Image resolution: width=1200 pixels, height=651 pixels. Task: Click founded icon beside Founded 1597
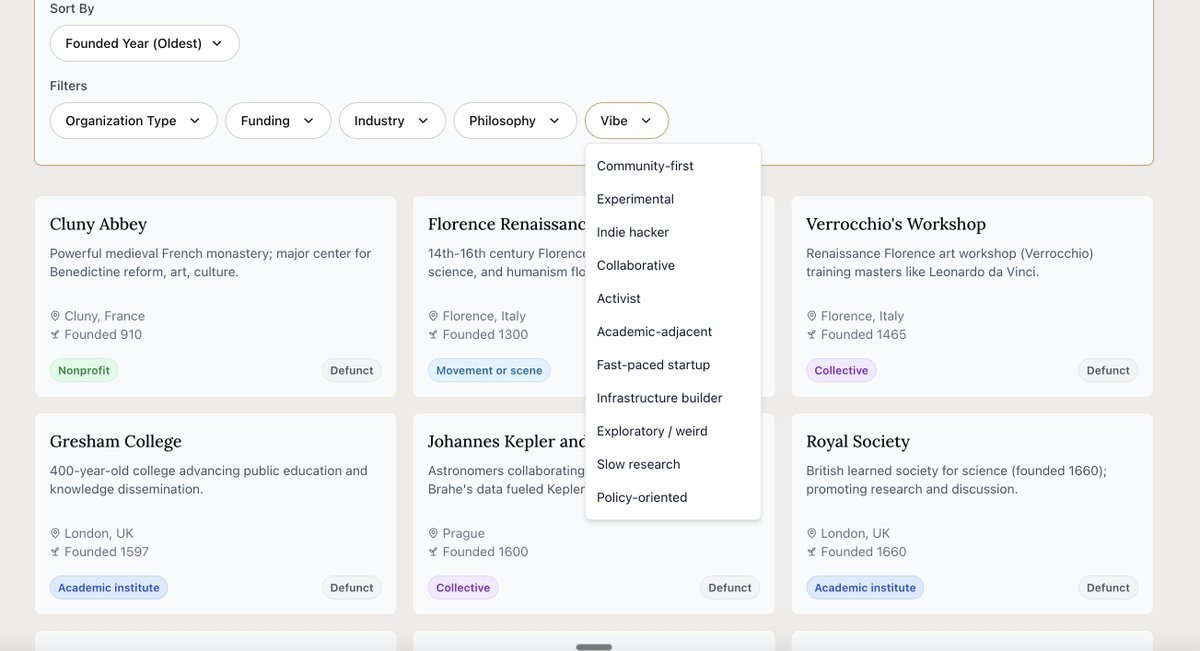click(56, 552)
